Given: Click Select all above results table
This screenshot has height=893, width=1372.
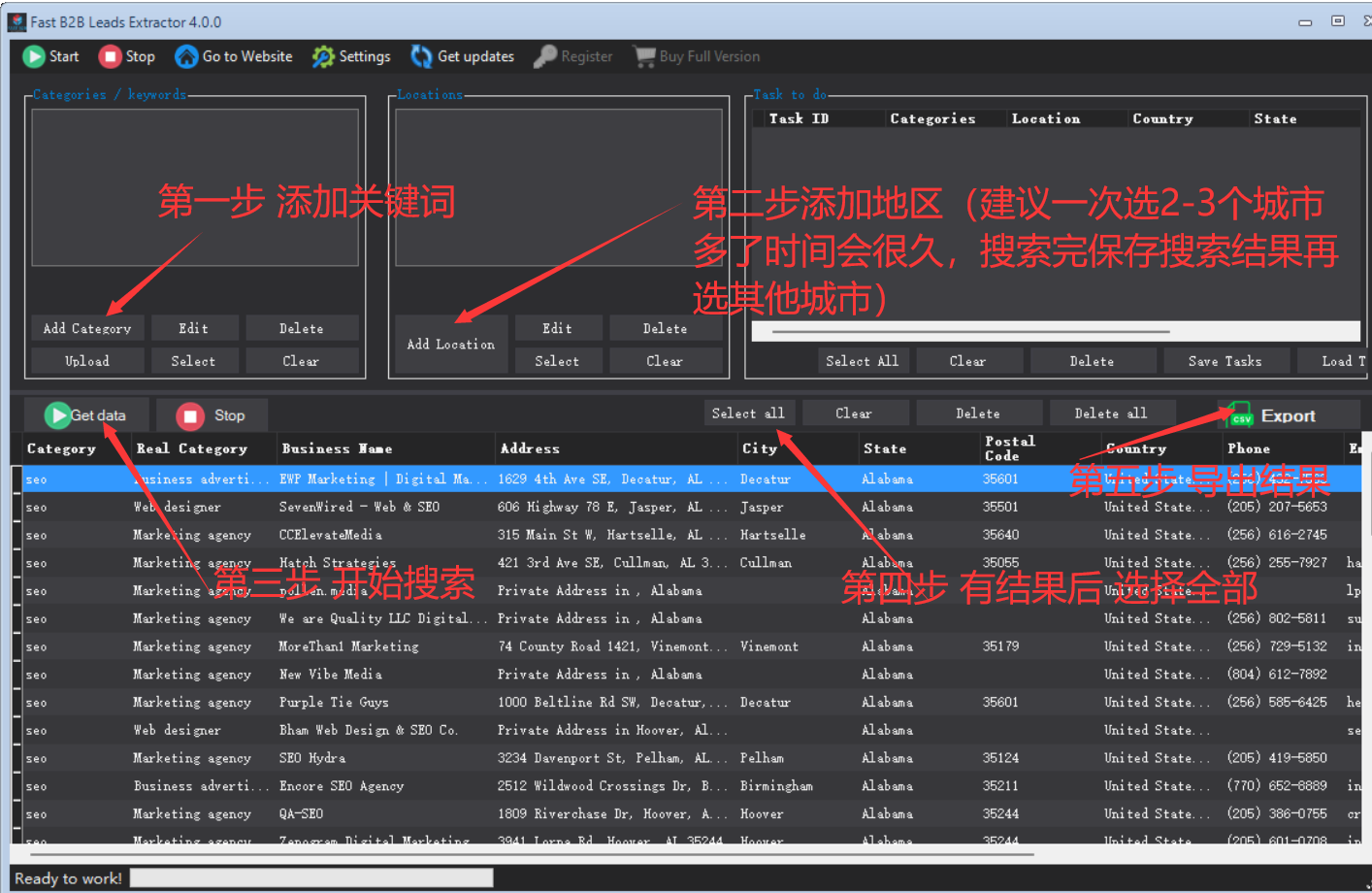Looking at the screenshot, I should tap(748, 413).
